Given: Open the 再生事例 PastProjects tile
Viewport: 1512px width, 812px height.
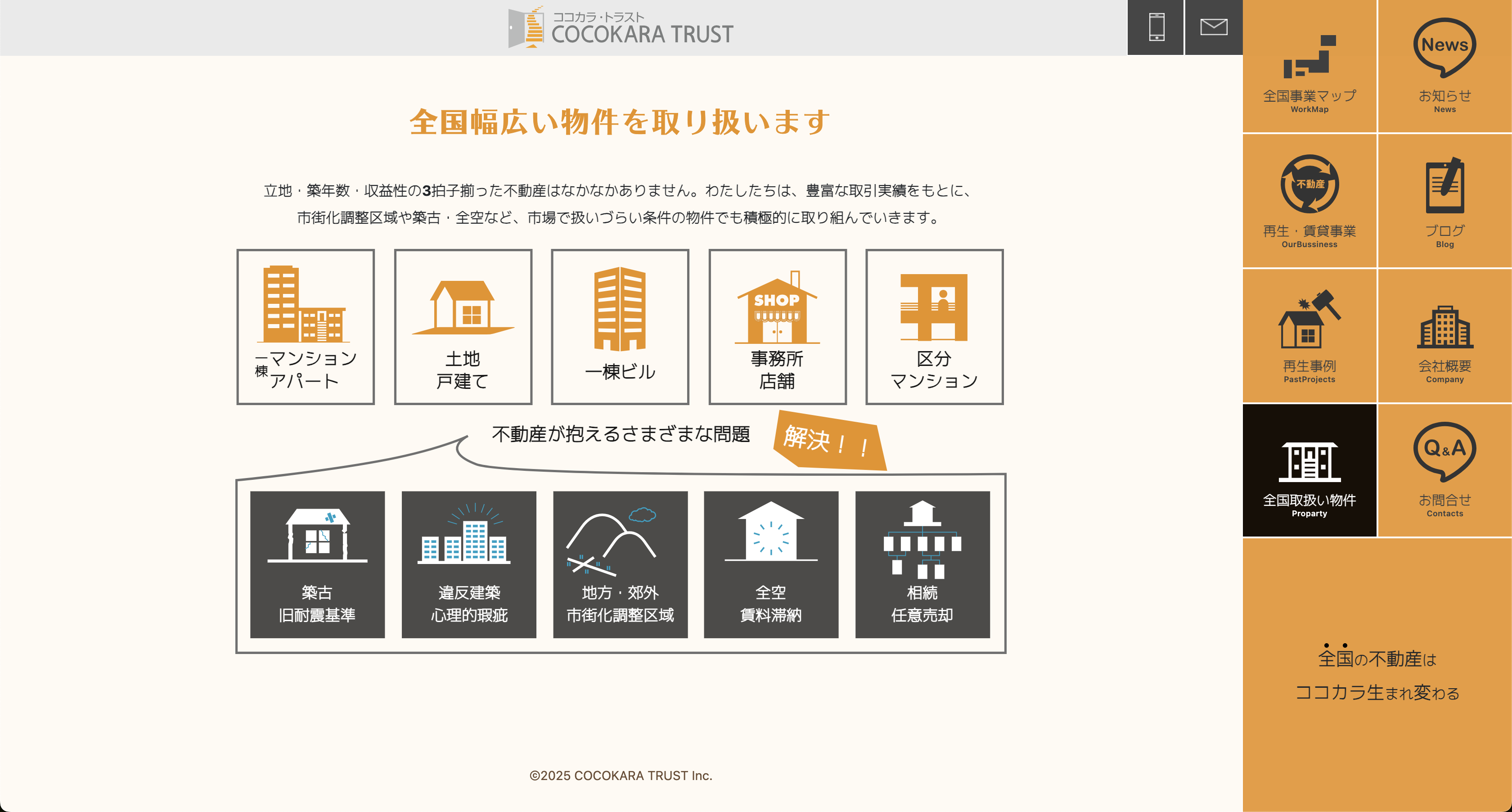Looking at the screenshot, I should point(1309,336).
